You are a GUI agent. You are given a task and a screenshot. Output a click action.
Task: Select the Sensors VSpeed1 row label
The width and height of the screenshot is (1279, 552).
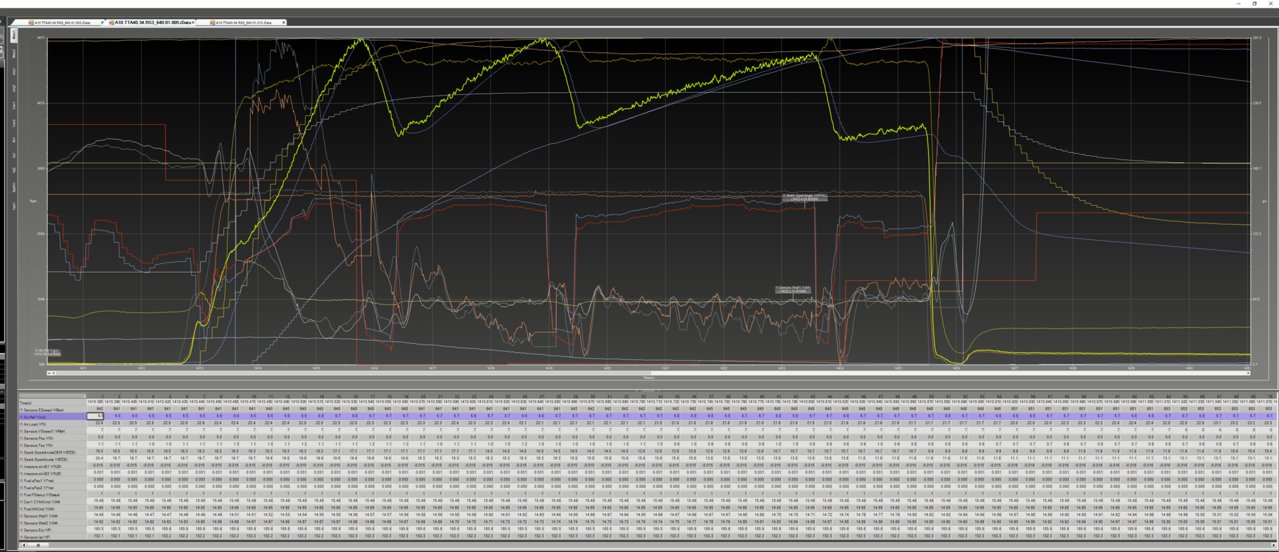tap(52, 431)
